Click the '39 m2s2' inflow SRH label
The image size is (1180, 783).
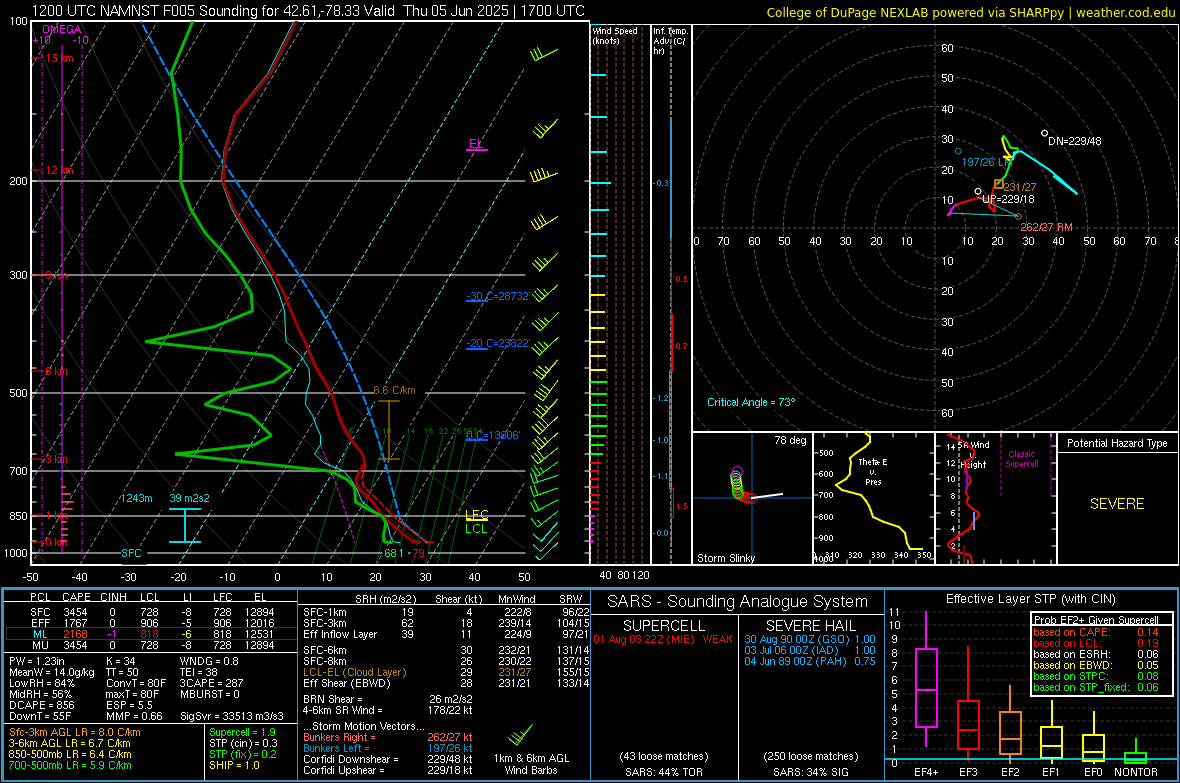[x=190, y=498]
